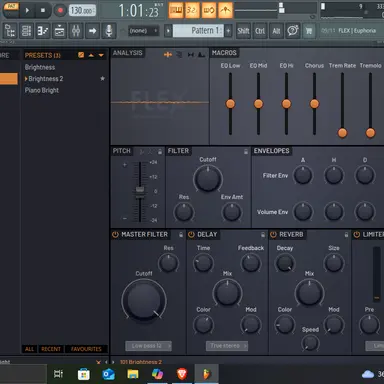Open the shop cart icon

[x=309, y=31]
